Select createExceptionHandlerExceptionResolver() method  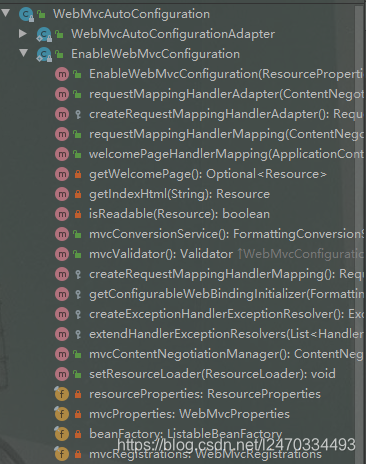coord(226,314)
